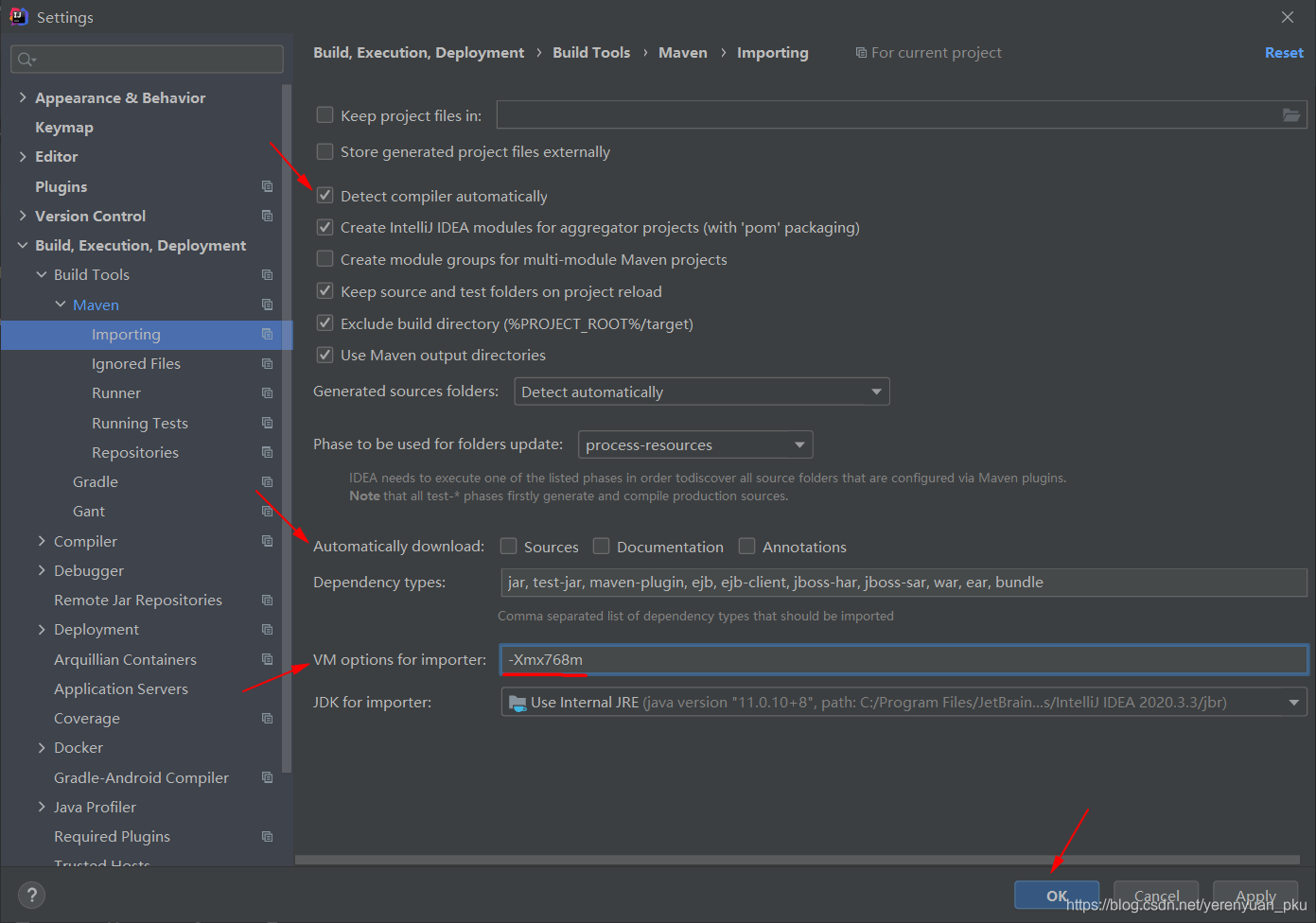Image resolution: width=1316 pixels, height=923 pixels.
Task: Select Keymap in settings tree
Action: pos(64,127)
